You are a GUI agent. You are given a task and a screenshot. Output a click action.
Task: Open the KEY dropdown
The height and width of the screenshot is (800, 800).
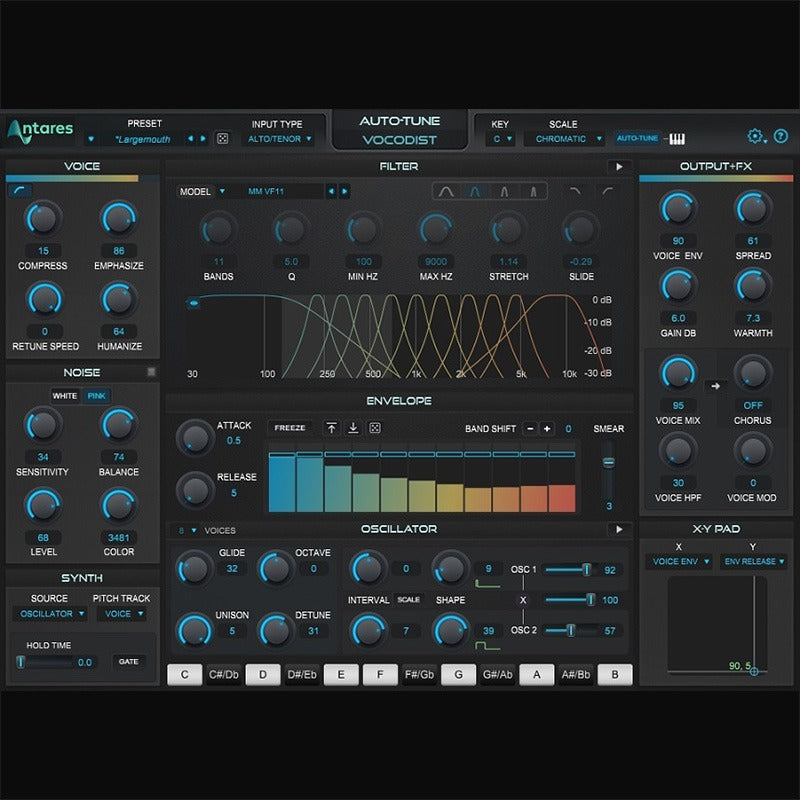pyautogui.click(x=502, y=139)
